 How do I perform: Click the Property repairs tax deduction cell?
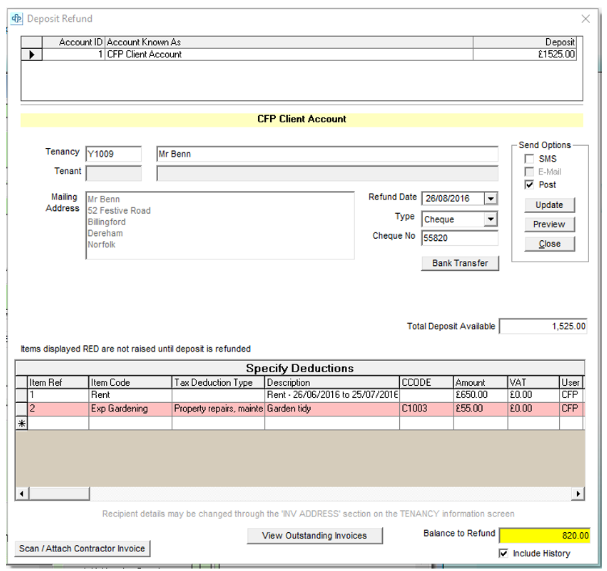point(218,409)
